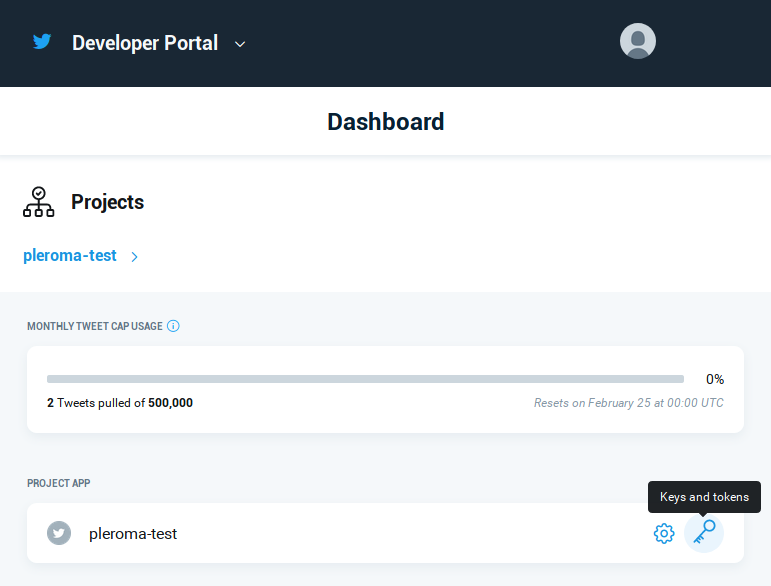Open the pleroma-test project link

click(x=70, y=256)
